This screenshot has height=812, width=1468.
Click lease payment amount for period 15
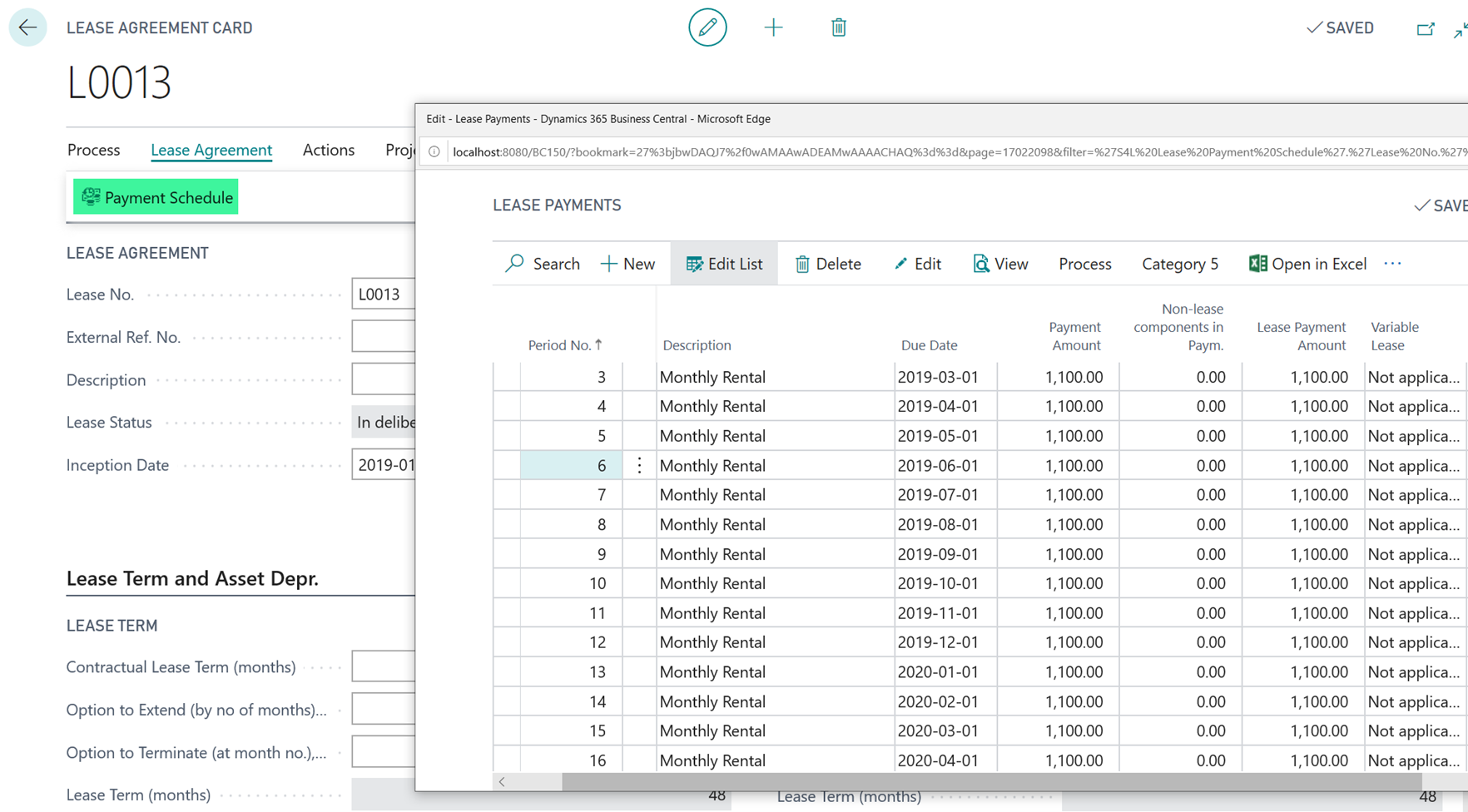pos(1303,730)
